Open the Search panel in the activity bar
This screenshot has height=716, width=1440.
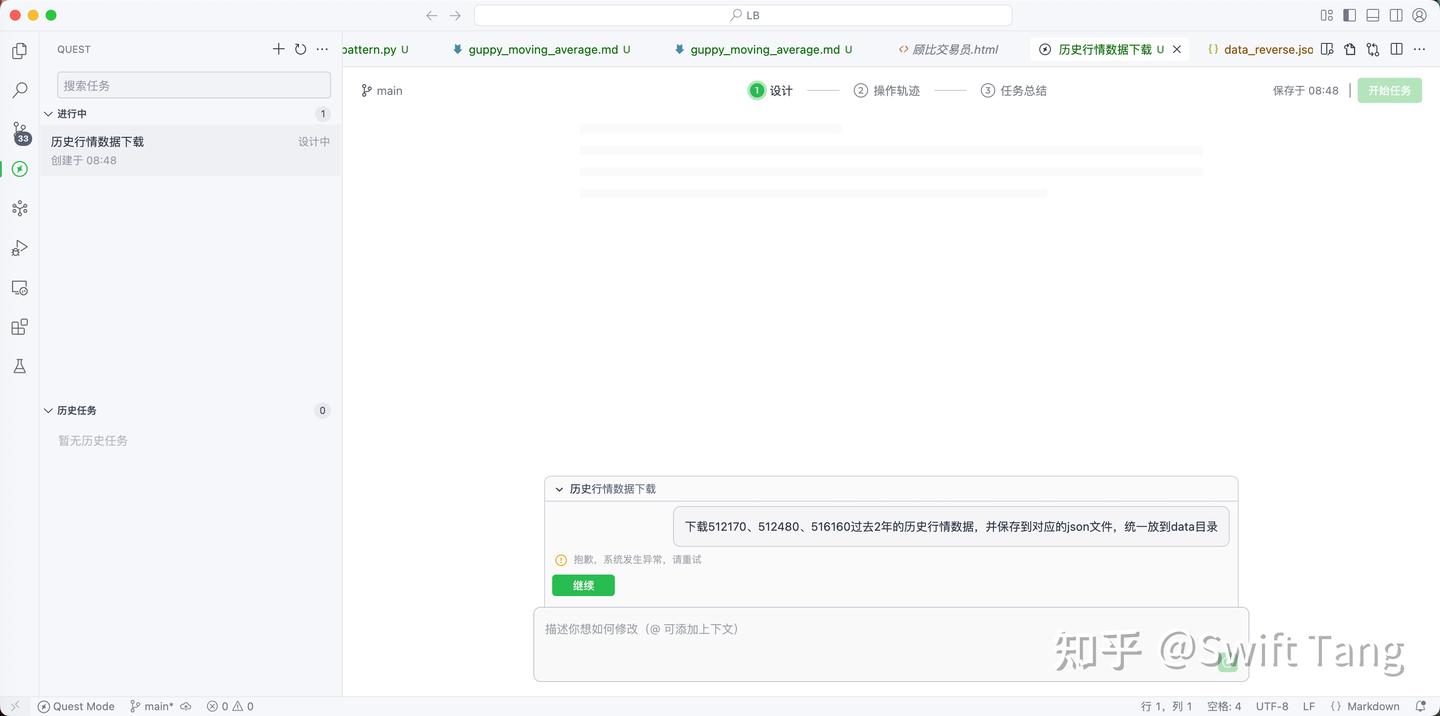19,89
